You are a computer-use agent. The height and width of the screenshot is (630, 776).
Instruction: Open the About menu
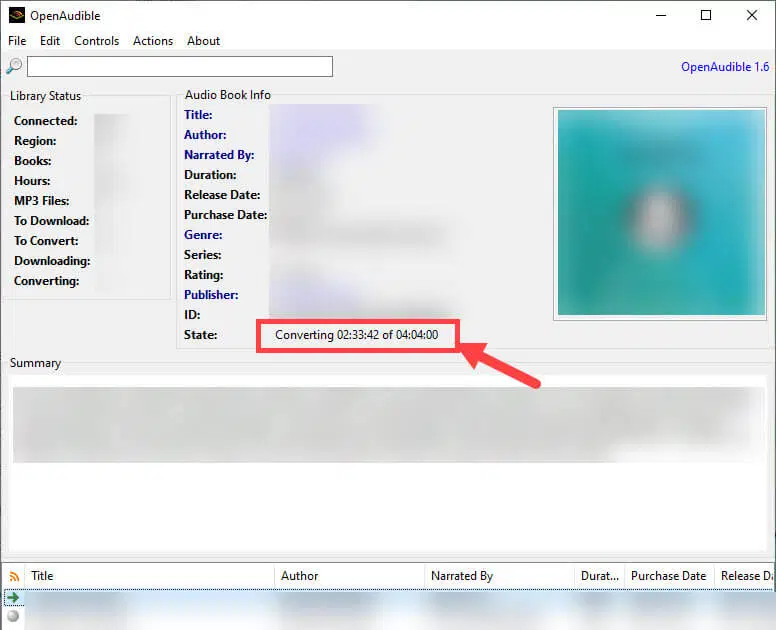(203, 41)
